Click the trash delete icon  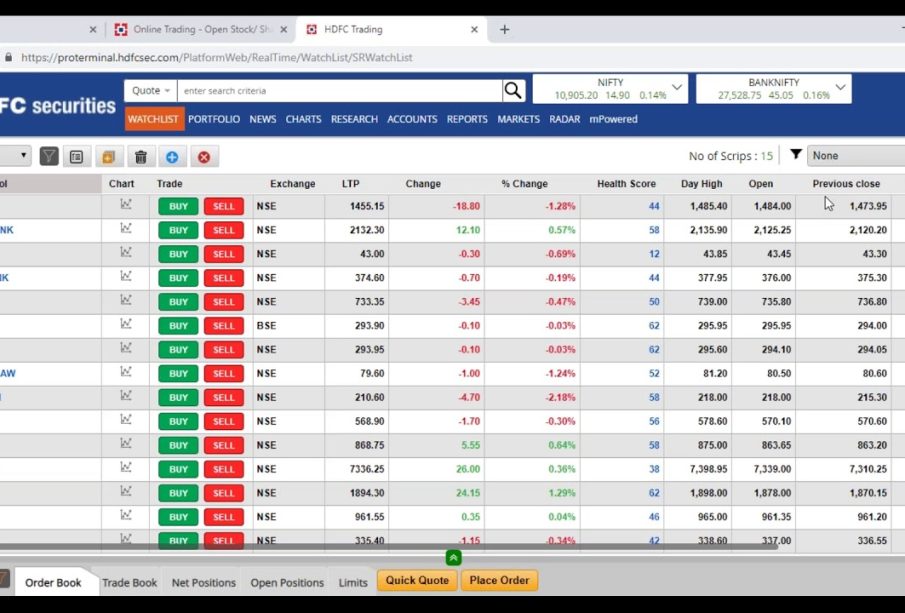point(140,156)
